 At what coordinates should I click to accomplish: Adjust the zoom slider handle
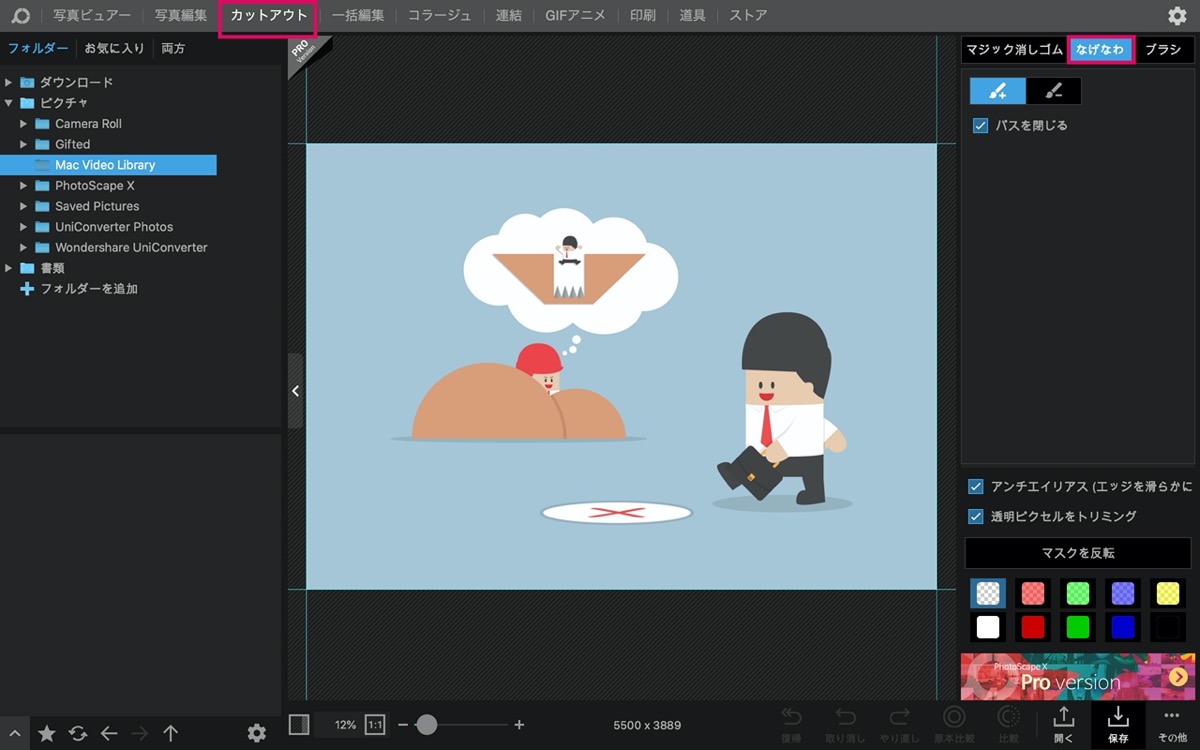point(427,724)
